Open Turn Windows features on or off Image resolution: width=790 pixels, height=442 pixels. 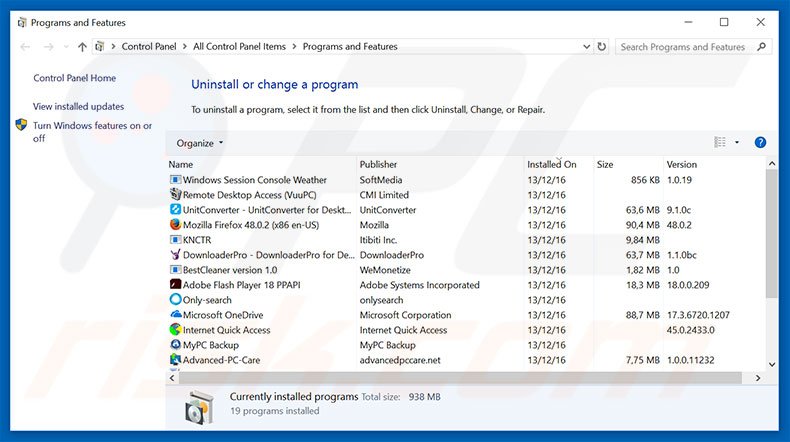coord(92,132)
